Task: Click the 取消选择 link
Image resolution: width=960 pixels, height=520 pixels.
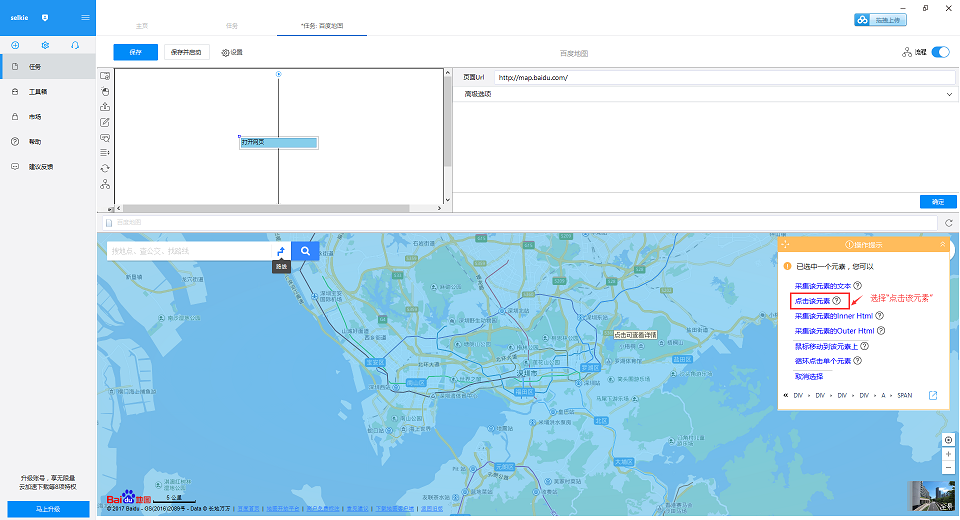Action: pyautogui.click(x=809, y=376)
